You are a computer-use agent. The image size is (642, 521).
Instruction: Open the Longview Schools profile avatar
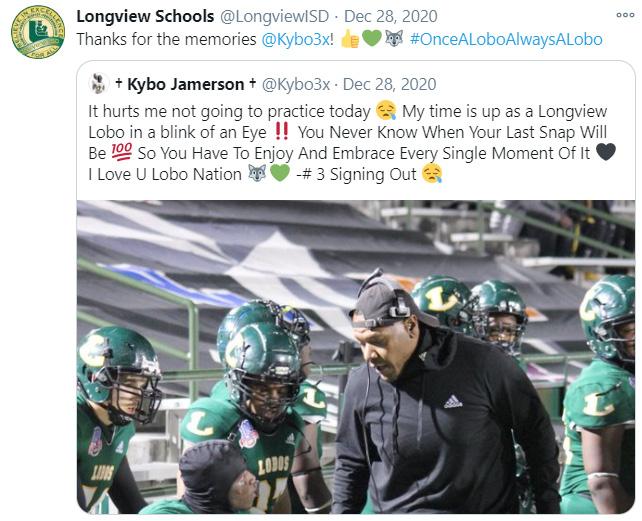[38, 32]
